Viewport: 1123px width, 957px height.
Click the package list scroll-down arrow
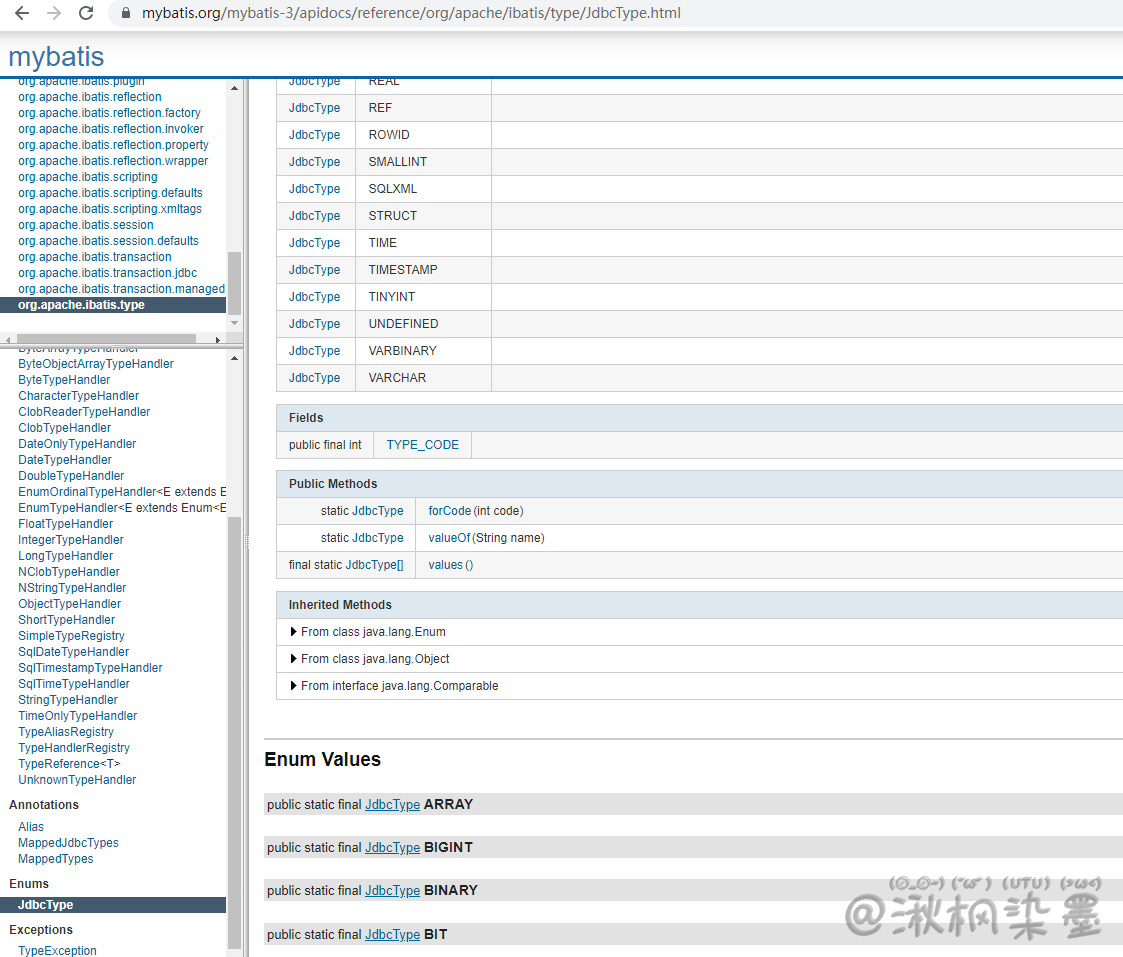click(235, 323)
